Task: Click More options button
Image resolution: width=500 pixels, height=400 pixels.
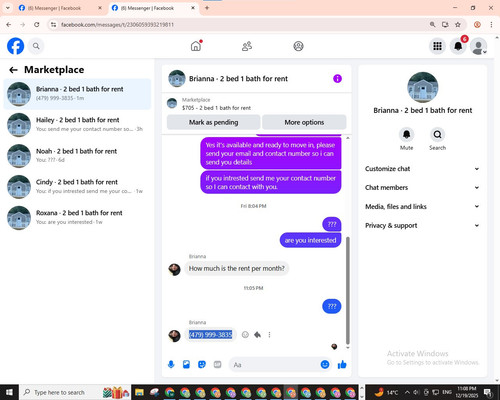Action: pos(304,122)
